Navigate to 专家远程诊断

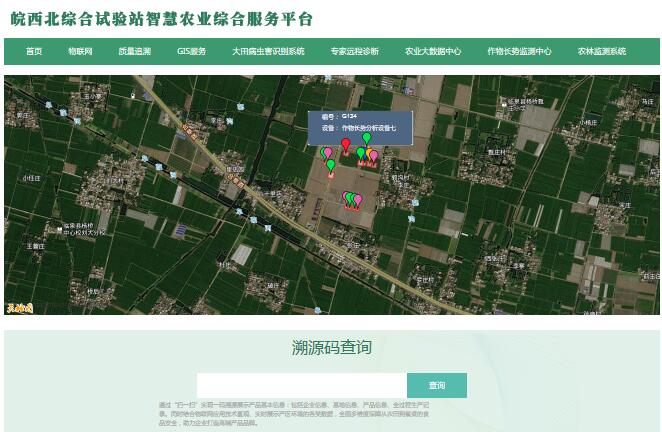tap(355, 51)
